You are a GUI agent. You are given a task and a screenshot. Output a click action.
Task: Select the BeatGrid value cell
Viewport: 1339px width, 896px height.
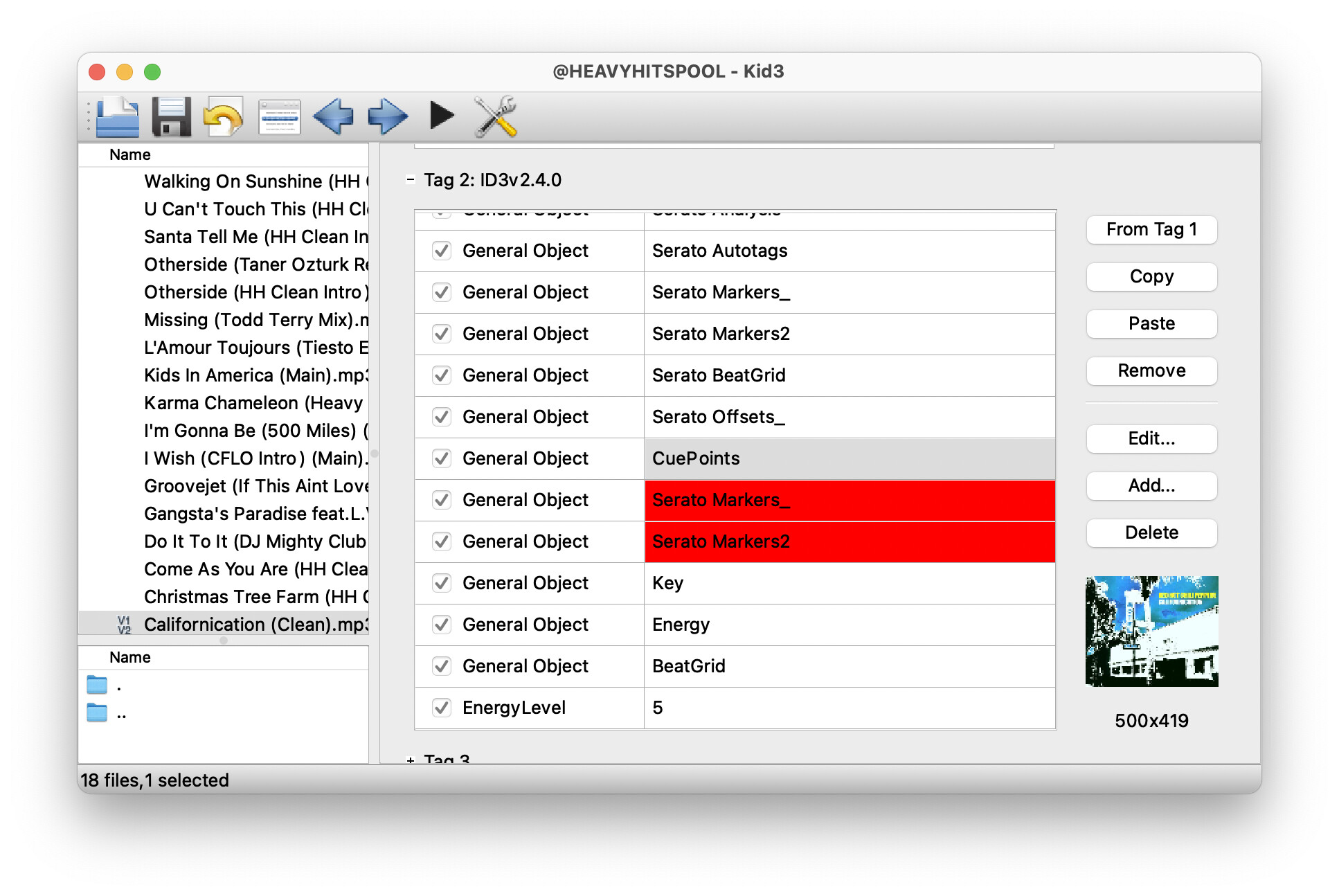(850, 666)
